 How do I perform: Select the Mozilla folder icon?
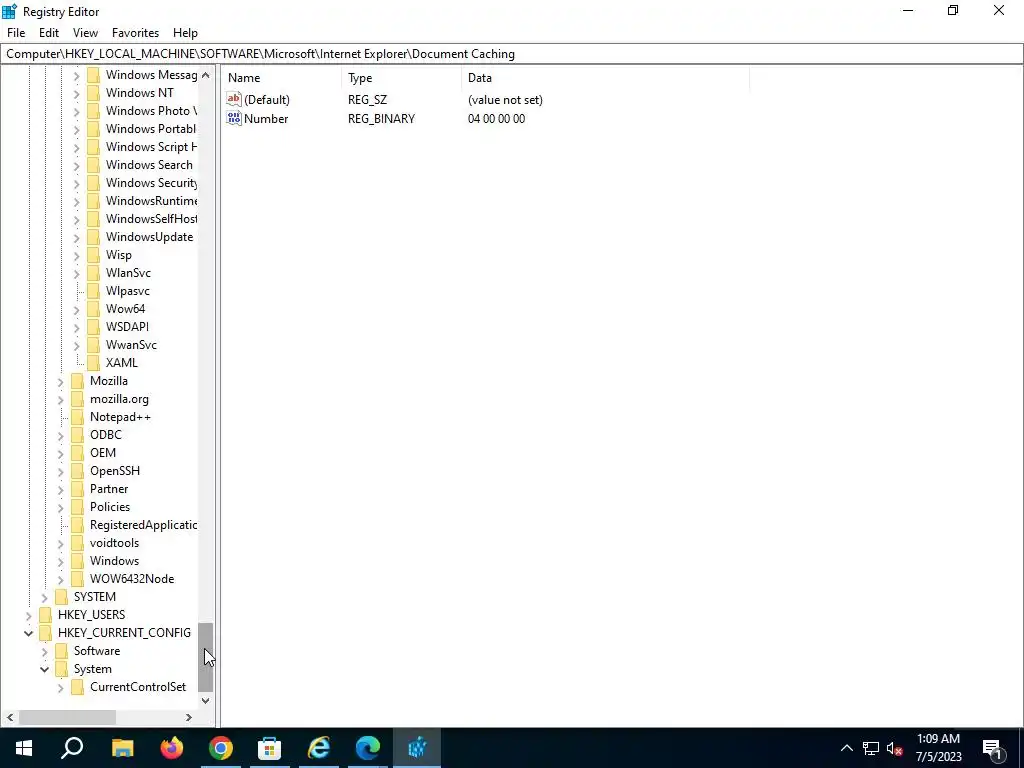click(78, 381)
